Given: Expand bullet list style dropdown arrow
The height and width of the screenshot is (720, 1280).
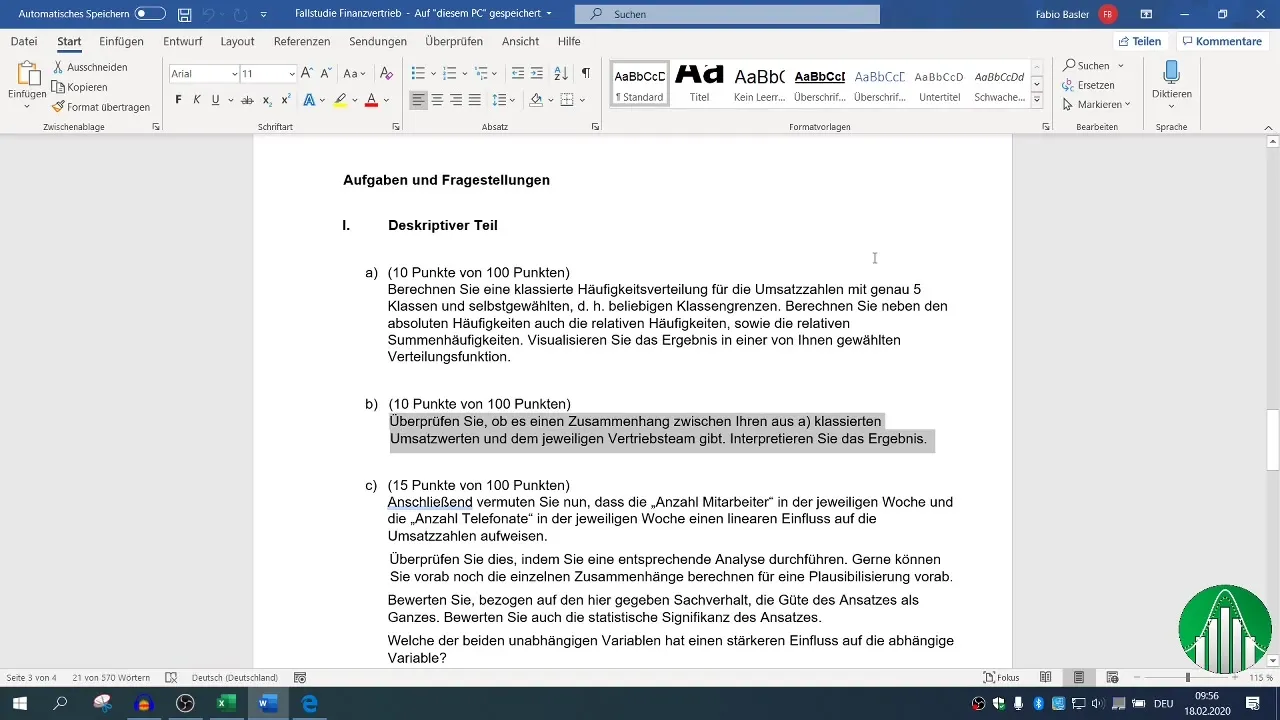Looking at the screenshot, I should coord(433,74).
